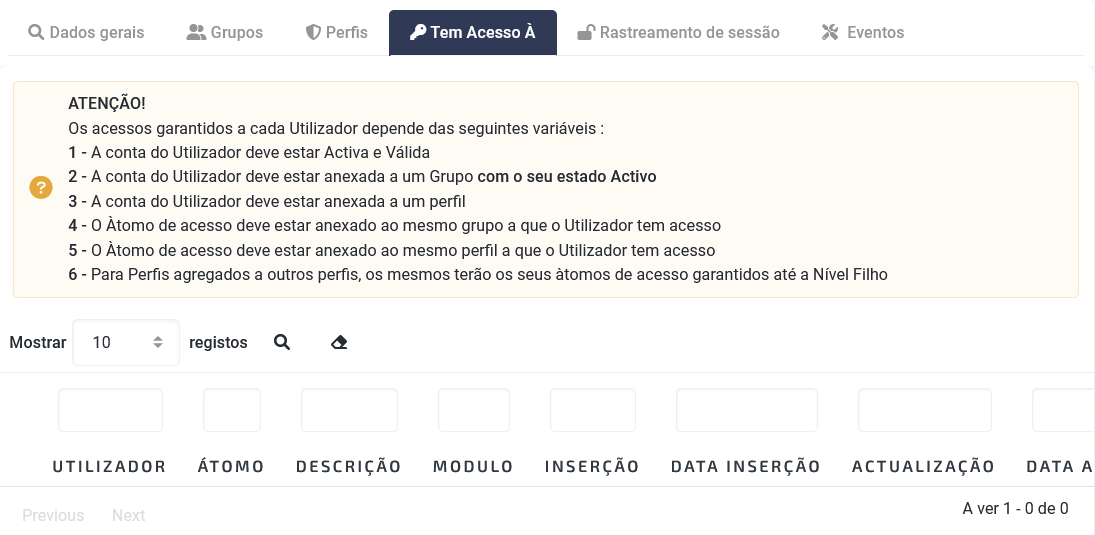This screenshot has width=1095, height=535.
Task: Select the Tem Acesso À tab
Action: click(x=473, y=32)
